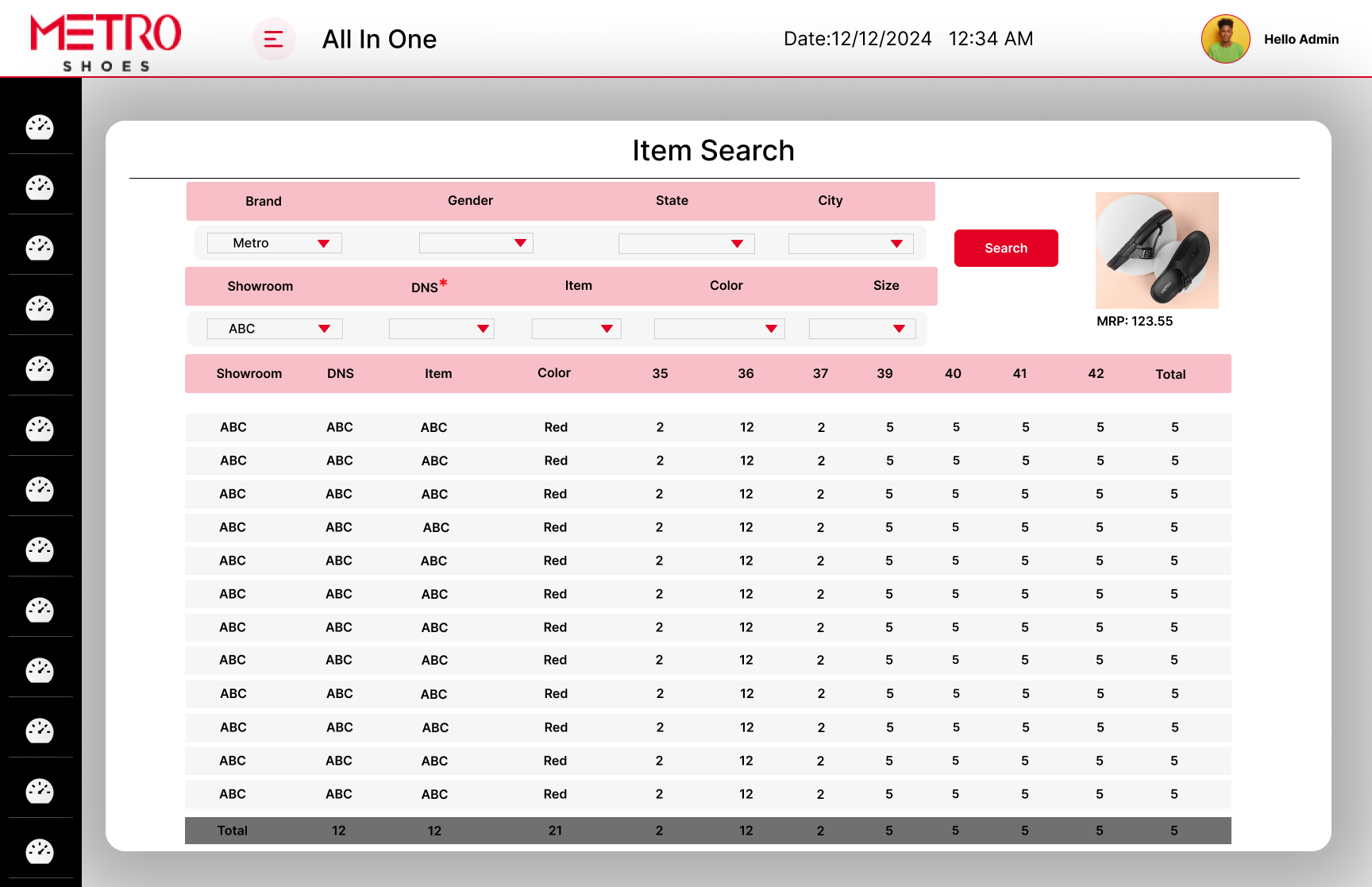Click the third gauge icon in sidebar
Image resolution: width=1372 pixels, height=887 pixels.
coord(40,248)
